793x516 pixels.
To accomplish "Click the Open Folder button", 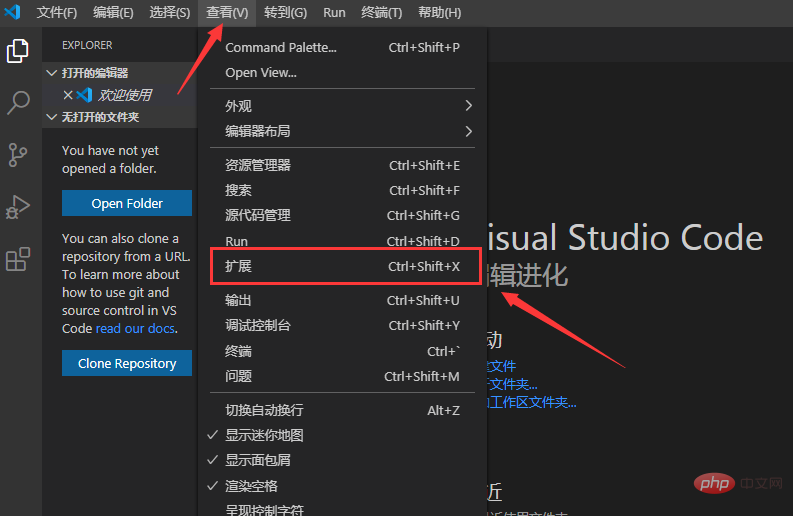I will click(127, 203).
